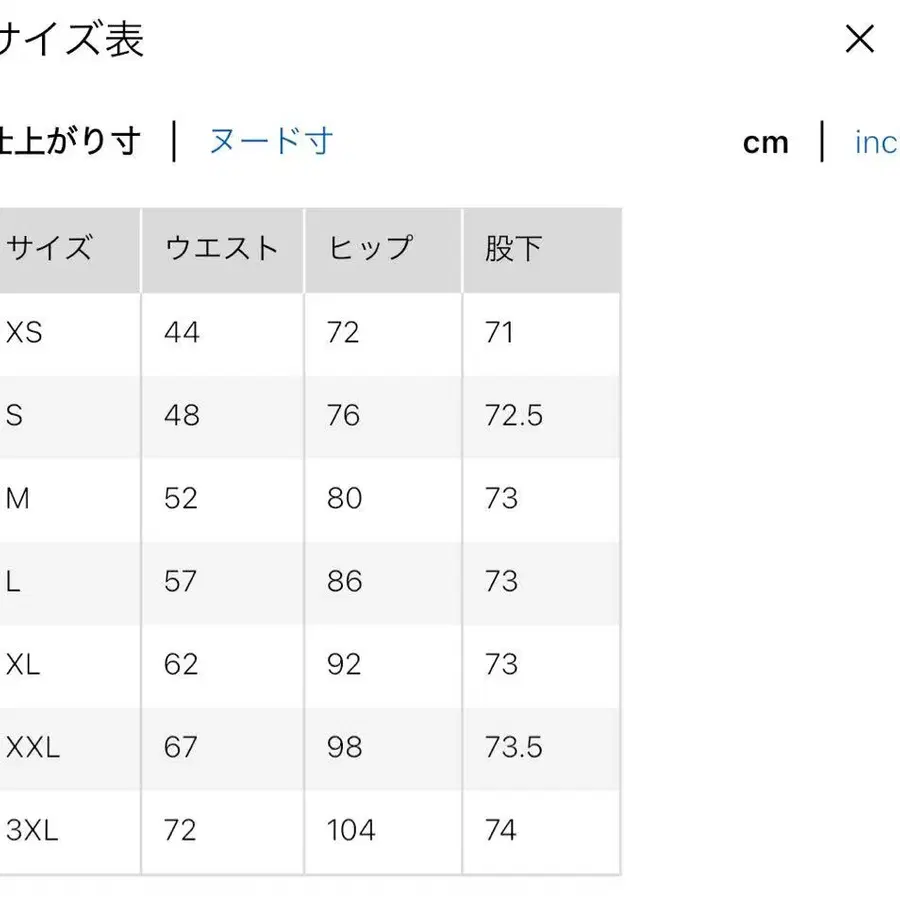Click waist value 67 for XXL
The height and width of the screenshot is (900, 900).
tap(181, 747)
